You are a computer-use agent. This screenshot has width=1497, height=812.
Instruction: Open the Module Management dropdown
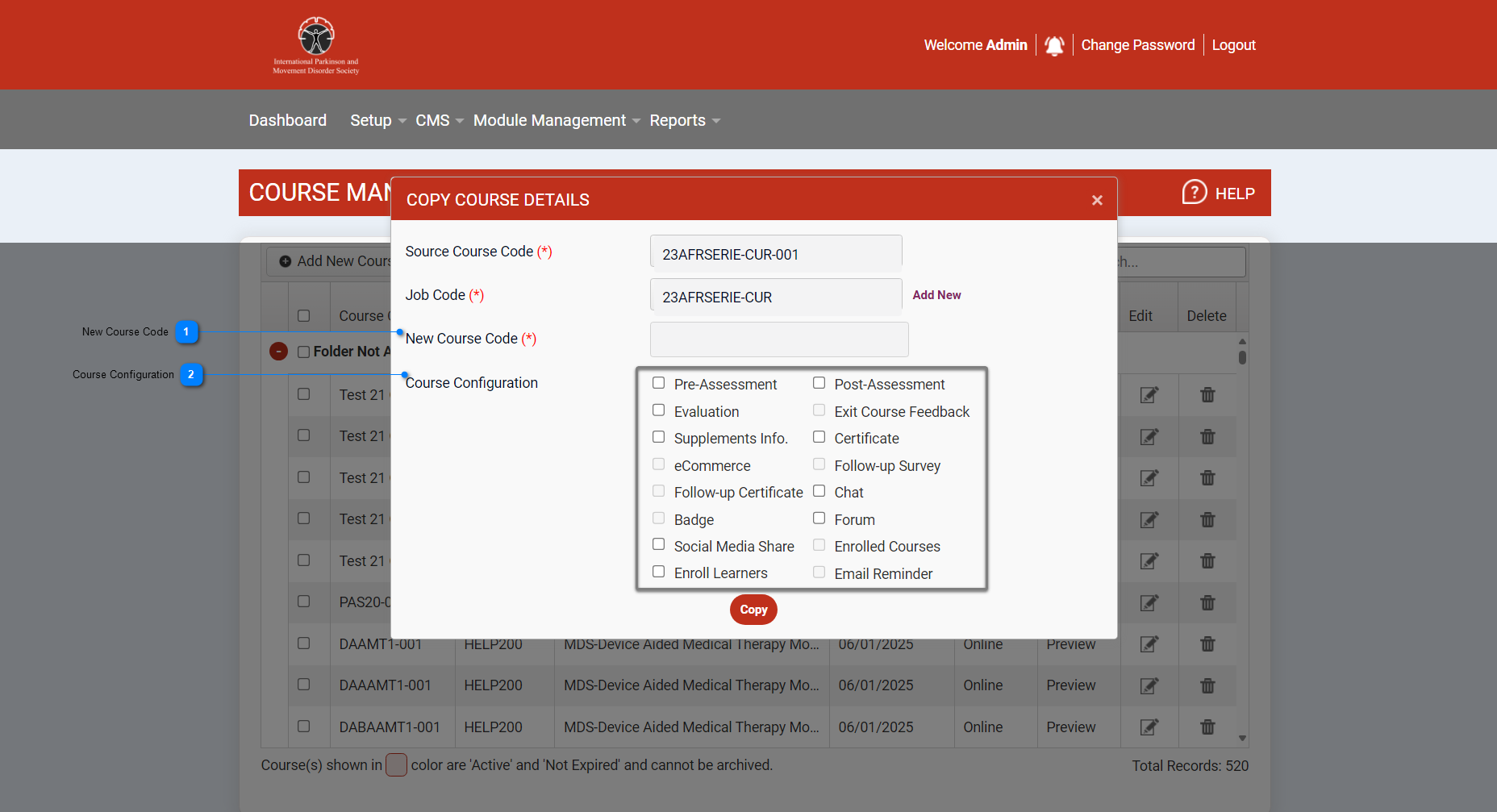click(x=556, y=120)
